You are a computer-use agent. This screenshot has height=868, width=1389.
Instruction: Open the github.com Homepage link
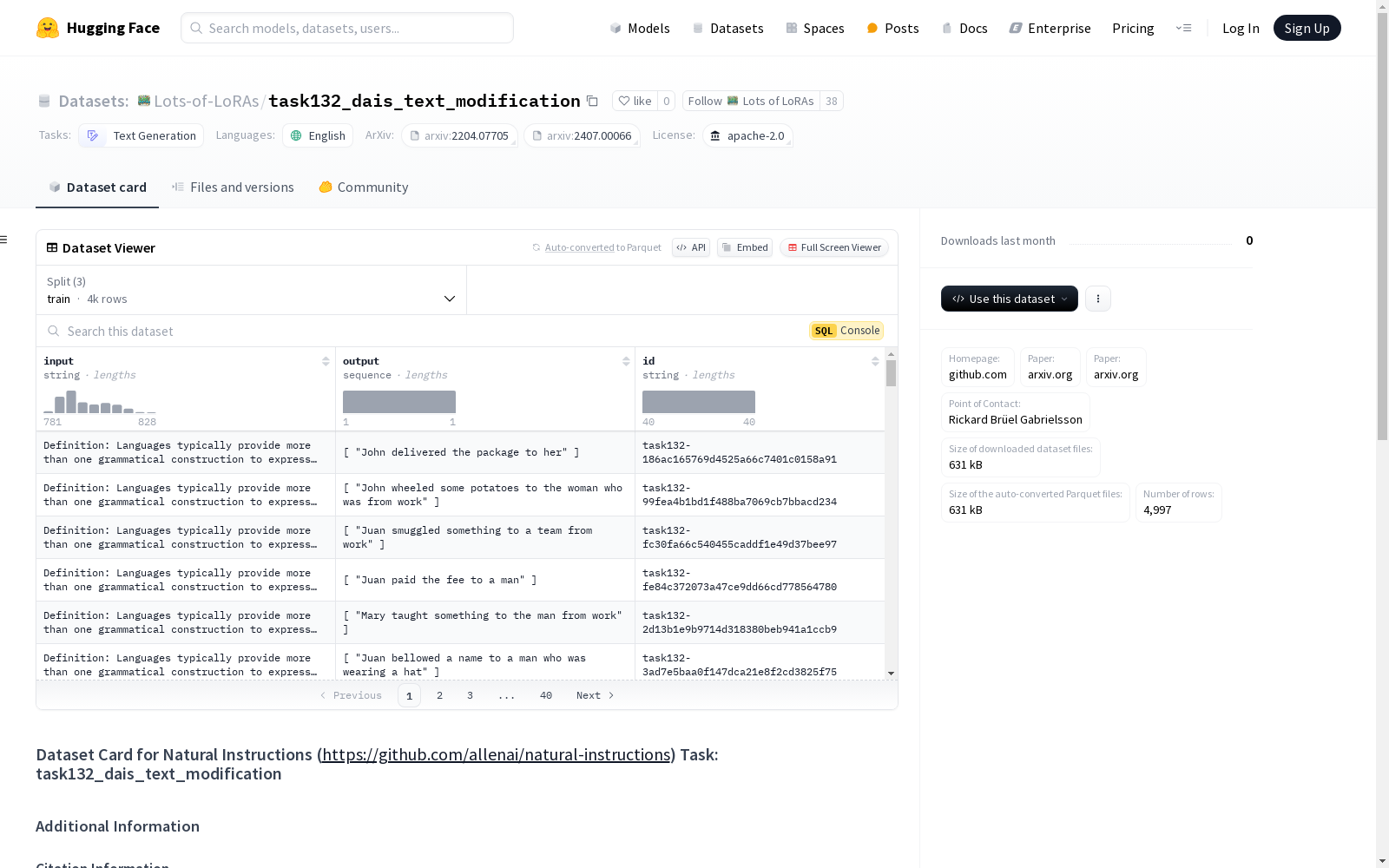[x=978, y=367]
